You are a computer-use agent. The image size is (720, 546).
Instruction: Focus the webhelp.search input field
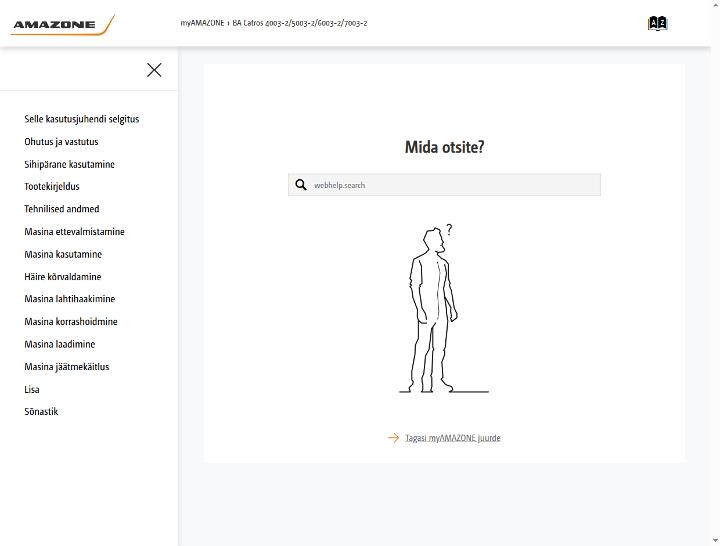tap(444, 185)
